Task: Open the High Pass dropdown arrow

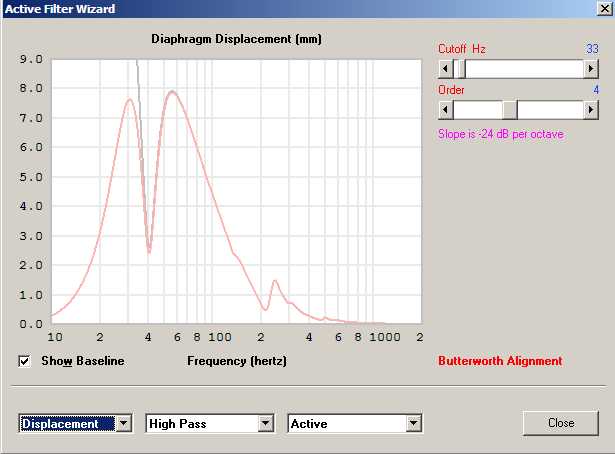Action: pyautogui.click(x=266, y=423)
